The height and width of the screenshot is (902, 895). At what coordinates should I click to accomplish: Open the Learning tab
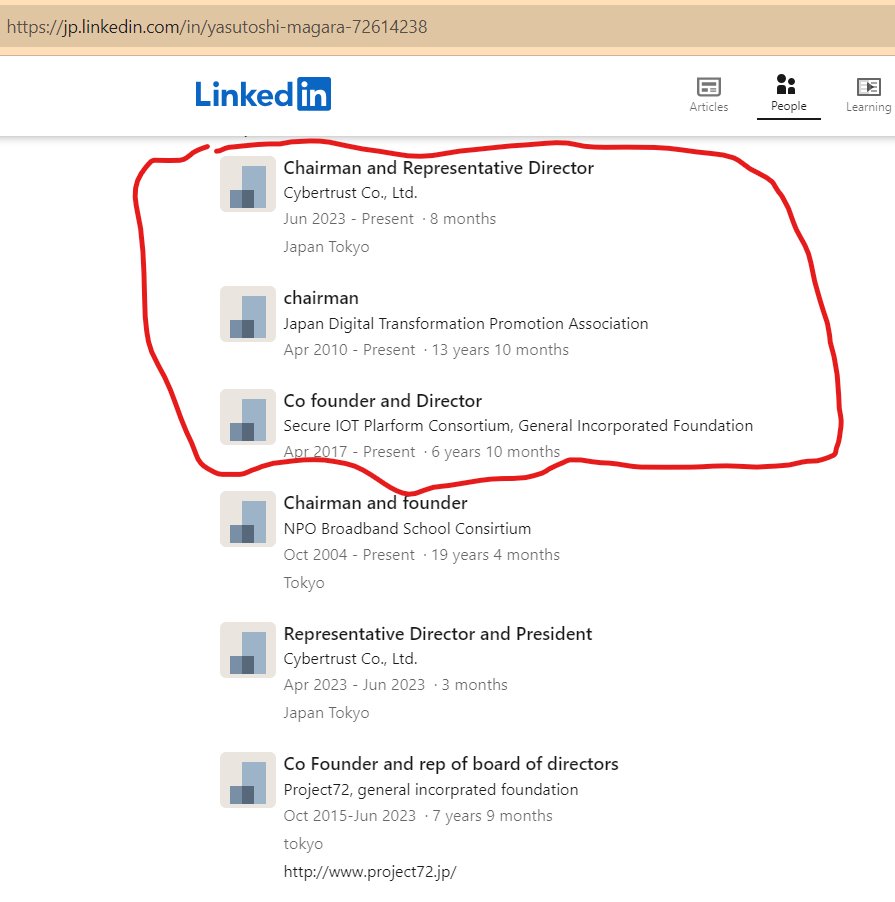coord(869,95)
